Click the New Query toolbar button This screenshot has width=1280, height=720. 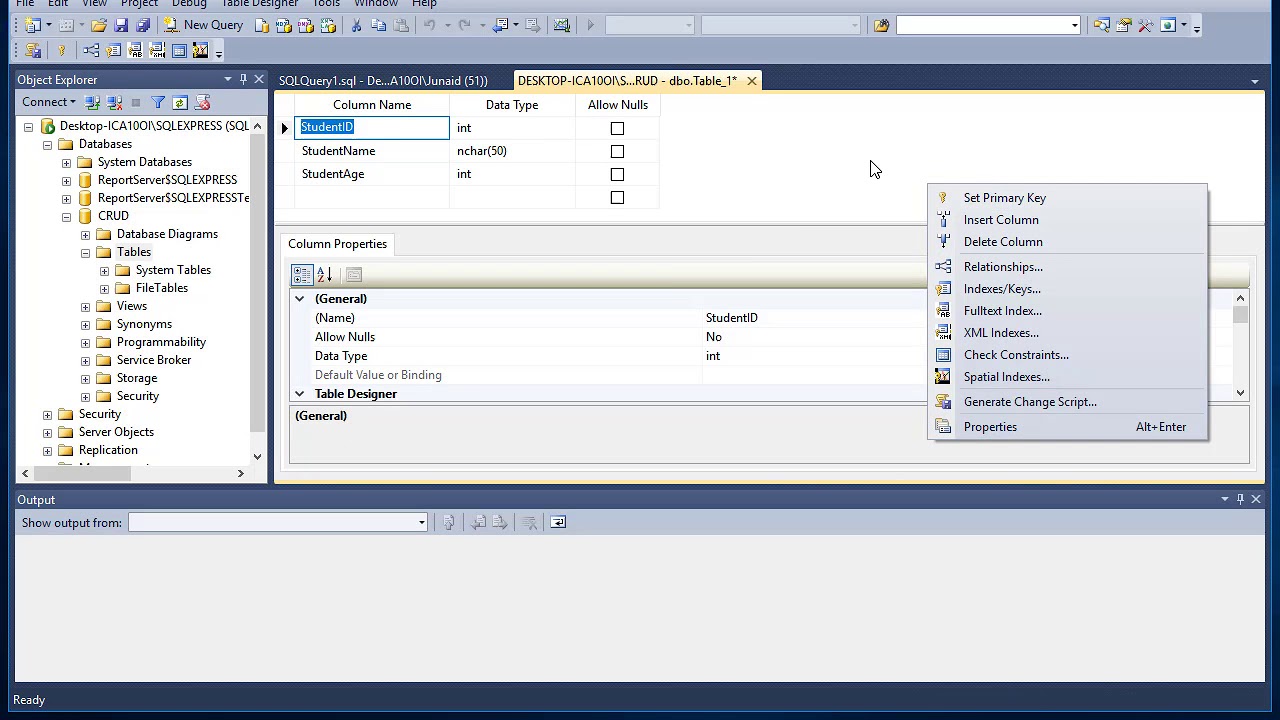click(x=203, y=25)
